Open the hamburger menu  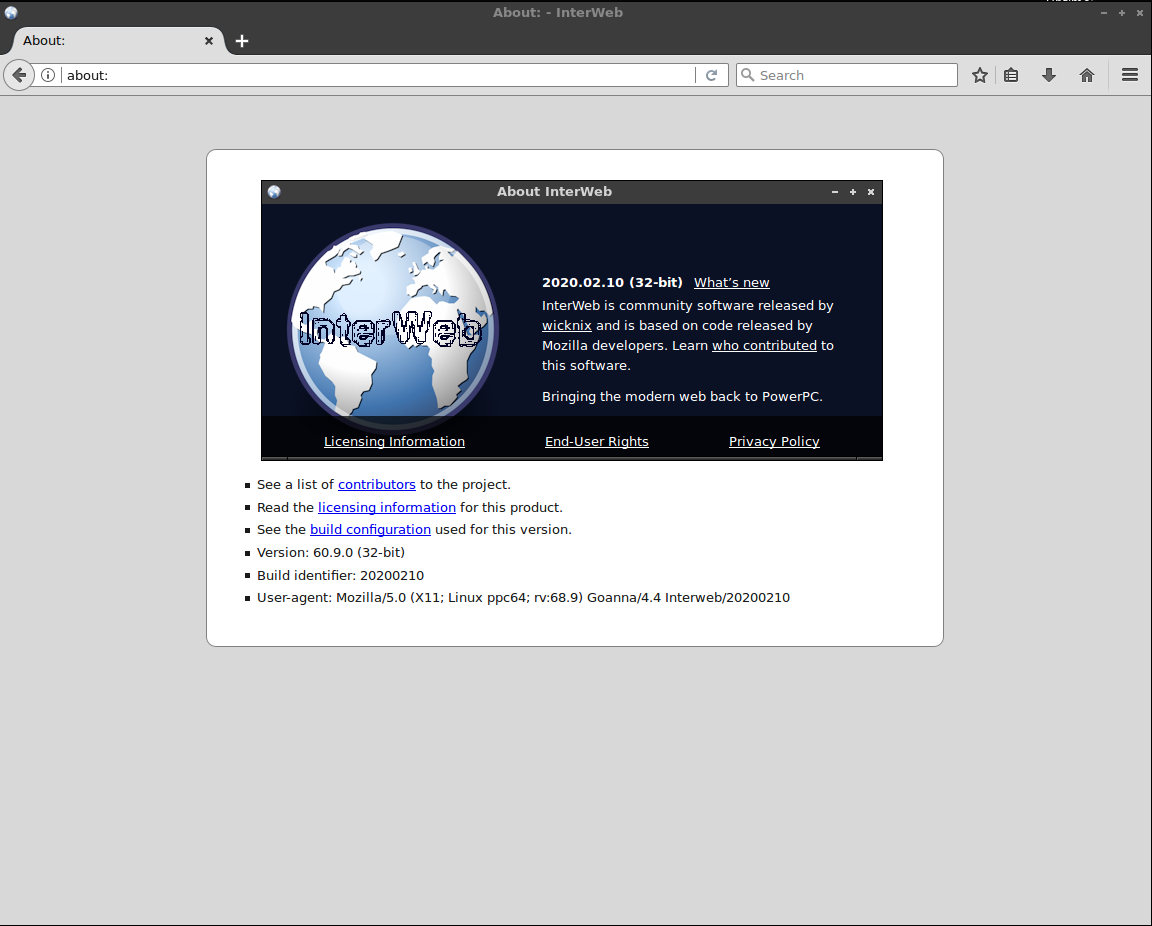tap(1130, 75)
